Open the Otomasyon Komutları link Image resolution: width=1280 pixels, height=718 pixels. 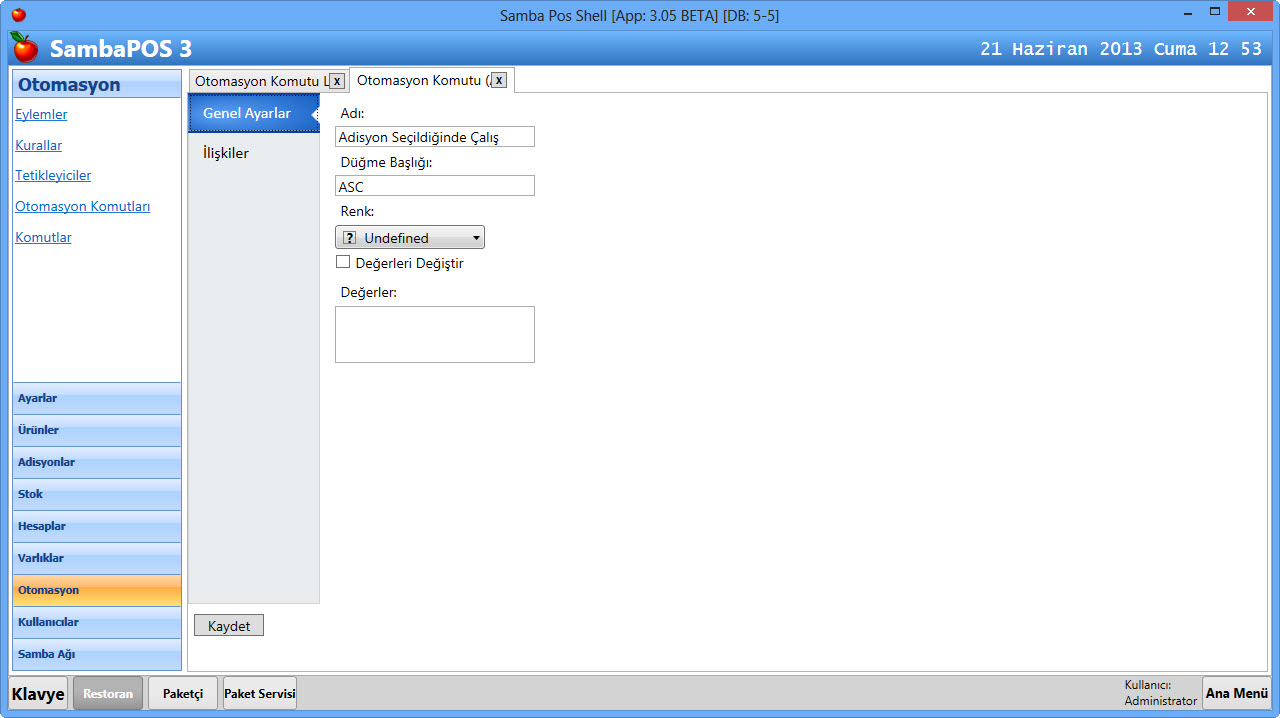click(x=82, y=206)
